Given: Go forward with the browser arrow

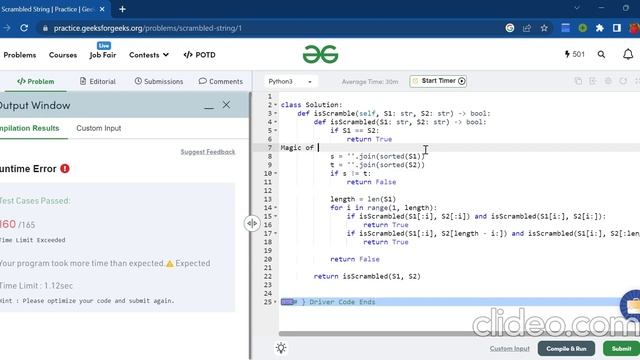Looking at the screenshot, I should [7, 28].
